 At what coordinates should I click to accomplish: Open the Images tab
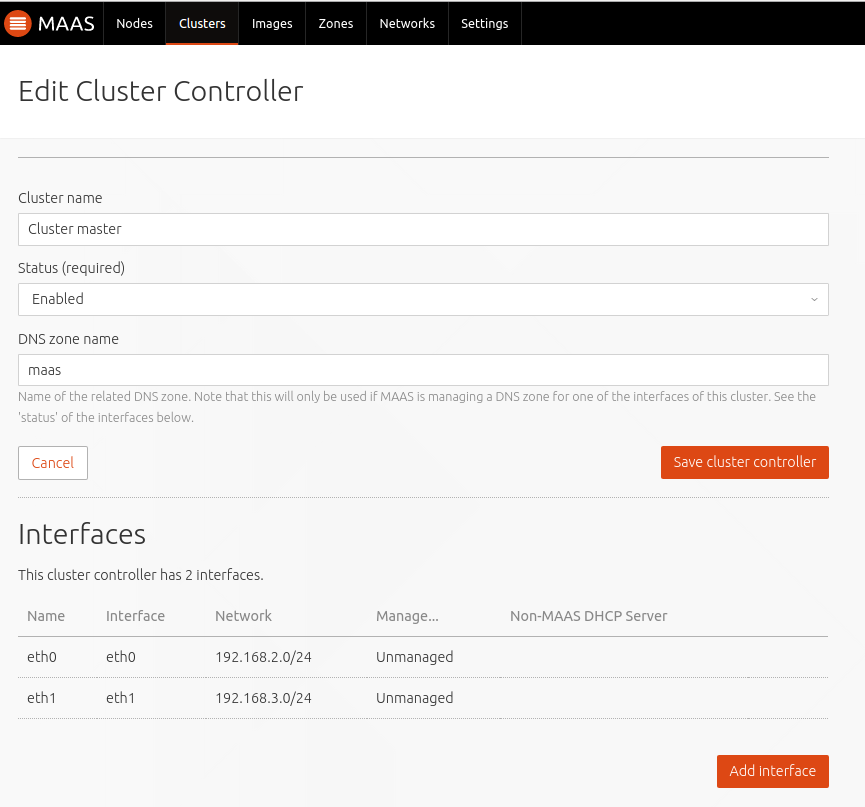(272, 24)
